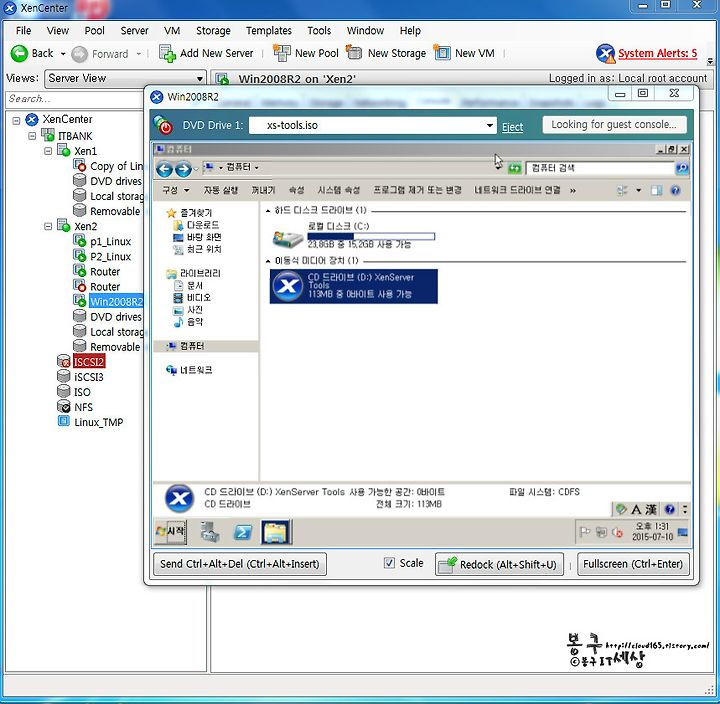Click the Add New Server icon
Screen dimensions: 720x704
[x=167, y=53]
